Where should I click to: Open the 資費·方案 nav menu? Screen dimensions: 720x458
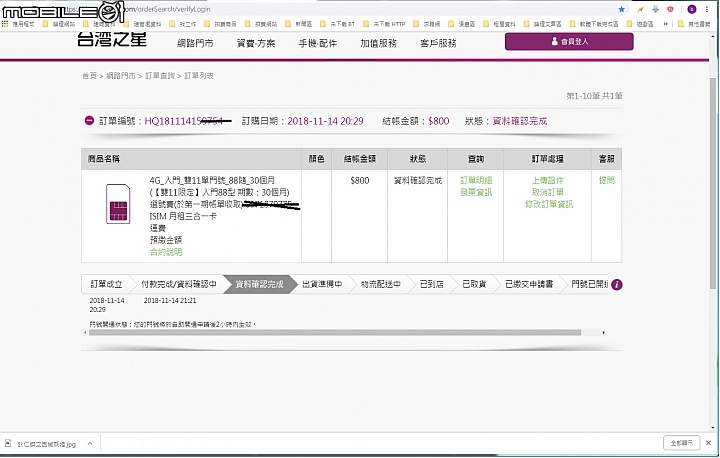click(x=256, y=43)
